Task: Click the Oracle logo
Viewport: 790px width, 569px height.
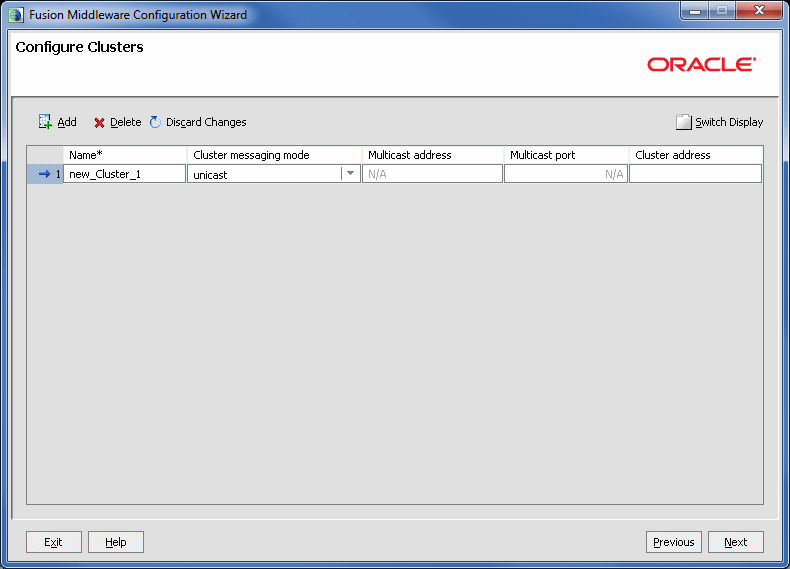Action: tap(701, 65)
